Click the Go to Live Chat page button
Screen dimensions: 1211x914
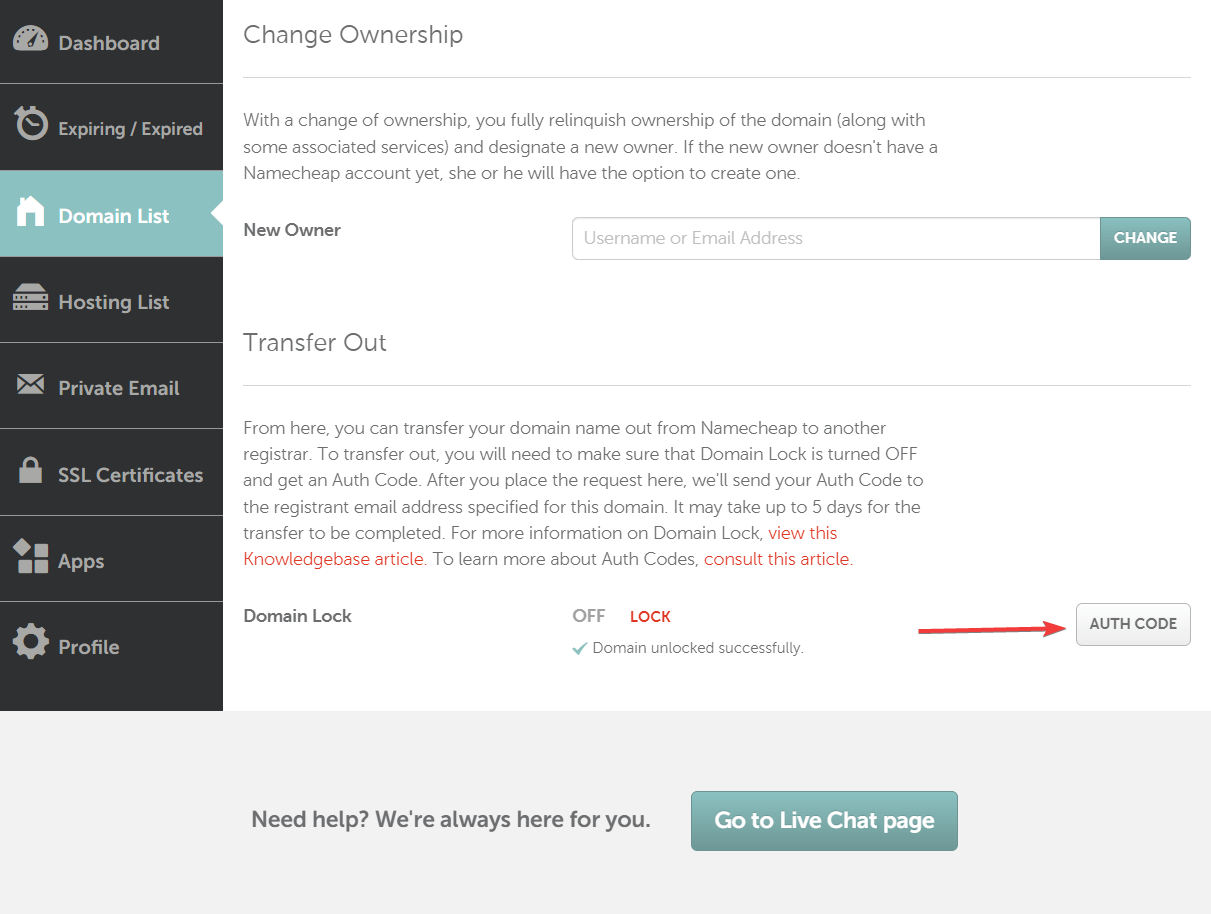(823, 820)
